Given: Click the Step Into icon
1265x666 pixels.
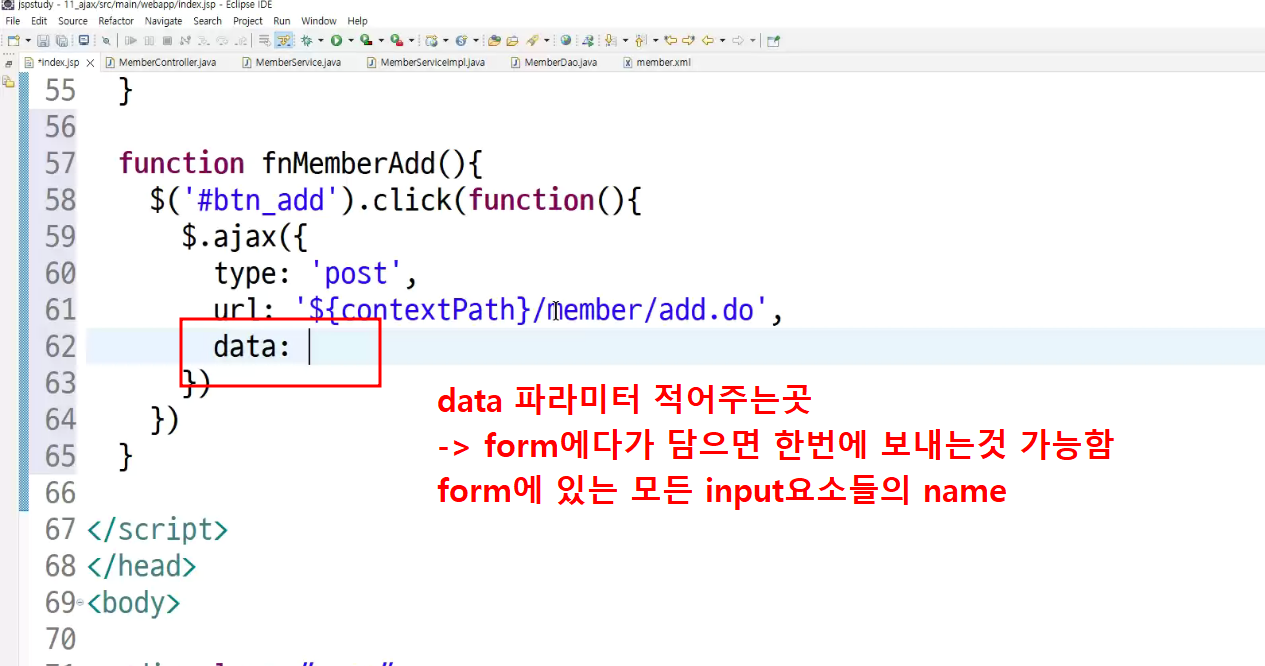Looking at the screenshot, I should (x=204, y=41).
